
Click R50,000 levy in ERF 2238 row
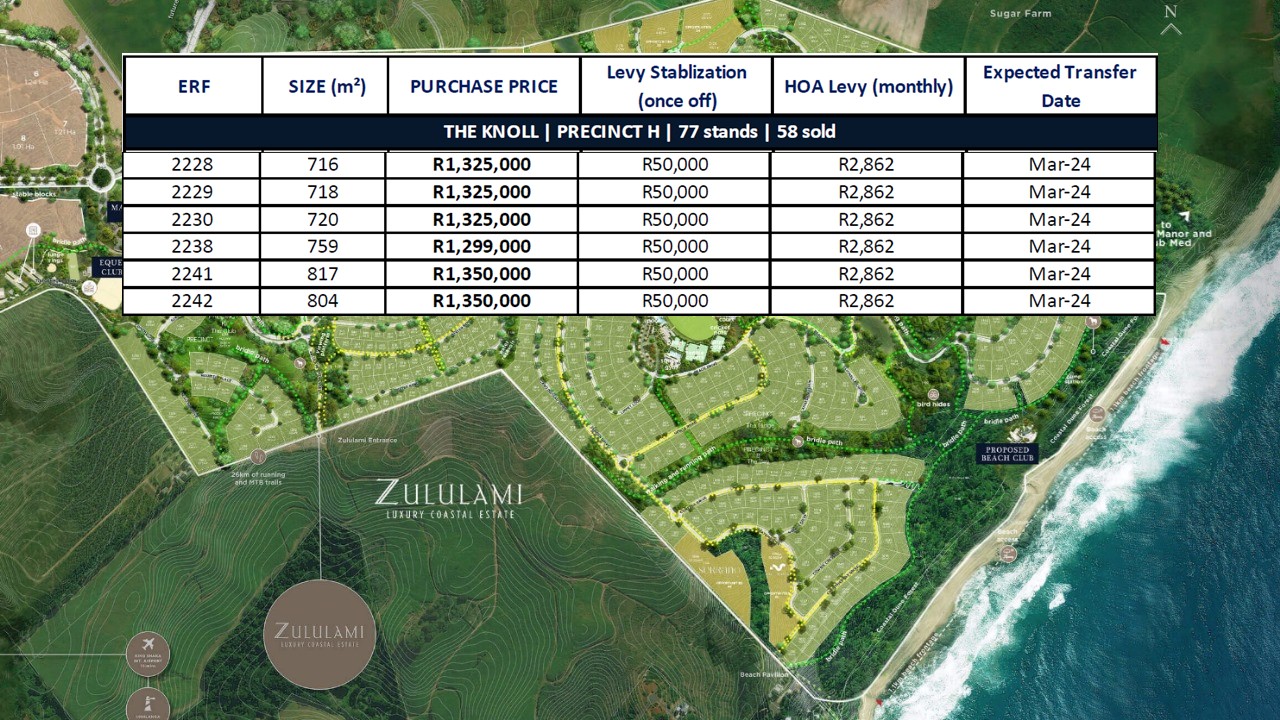[x=675, y=247]
